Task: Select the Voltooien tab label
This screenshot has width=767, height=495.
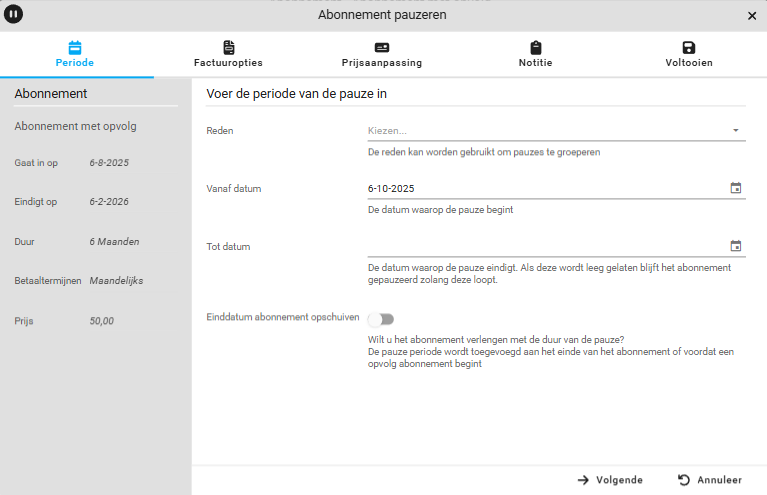Action: click(x=689, y=62)
